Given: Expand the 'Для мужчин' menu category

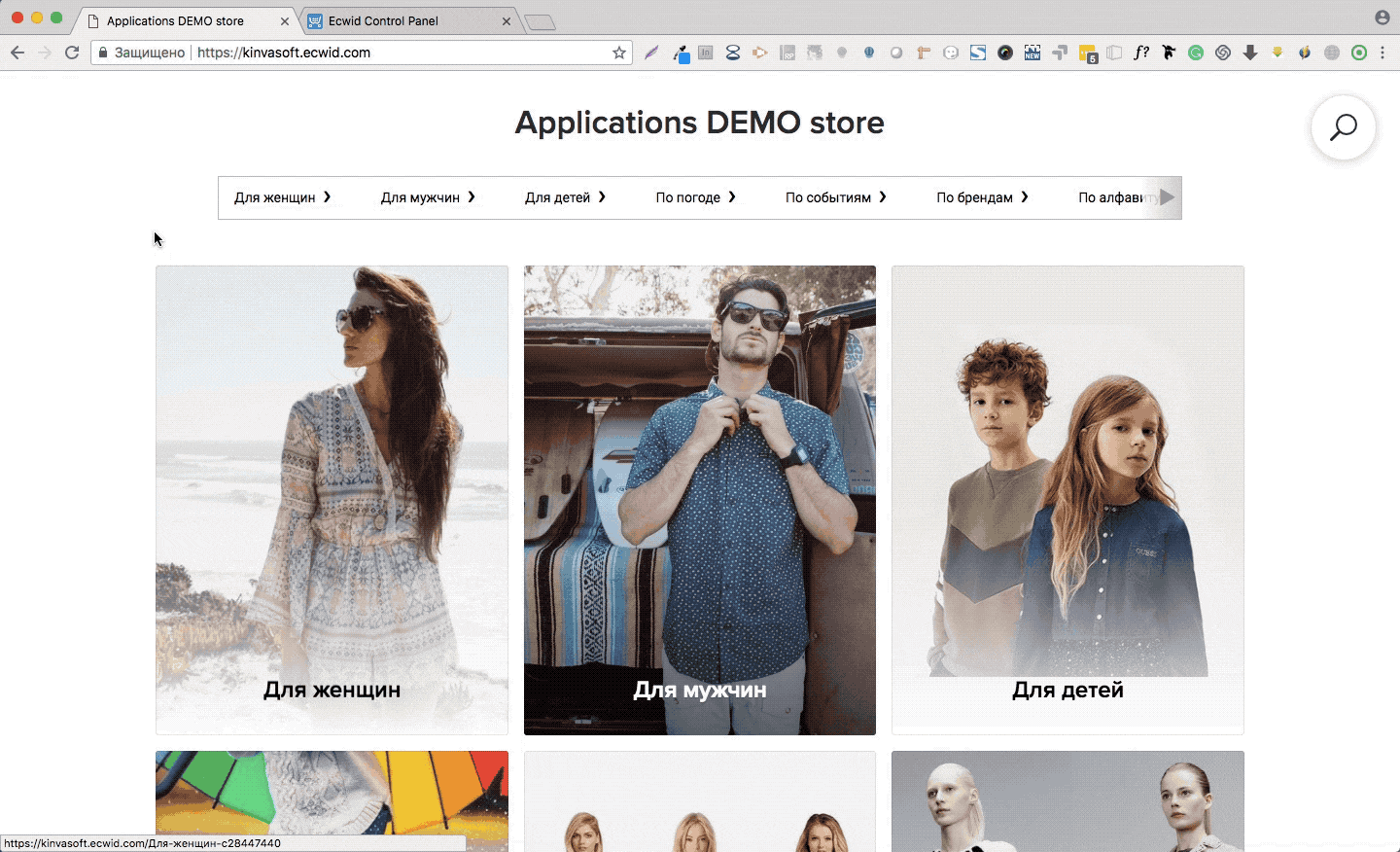Looking at the screenshot, I should (428, 197).
